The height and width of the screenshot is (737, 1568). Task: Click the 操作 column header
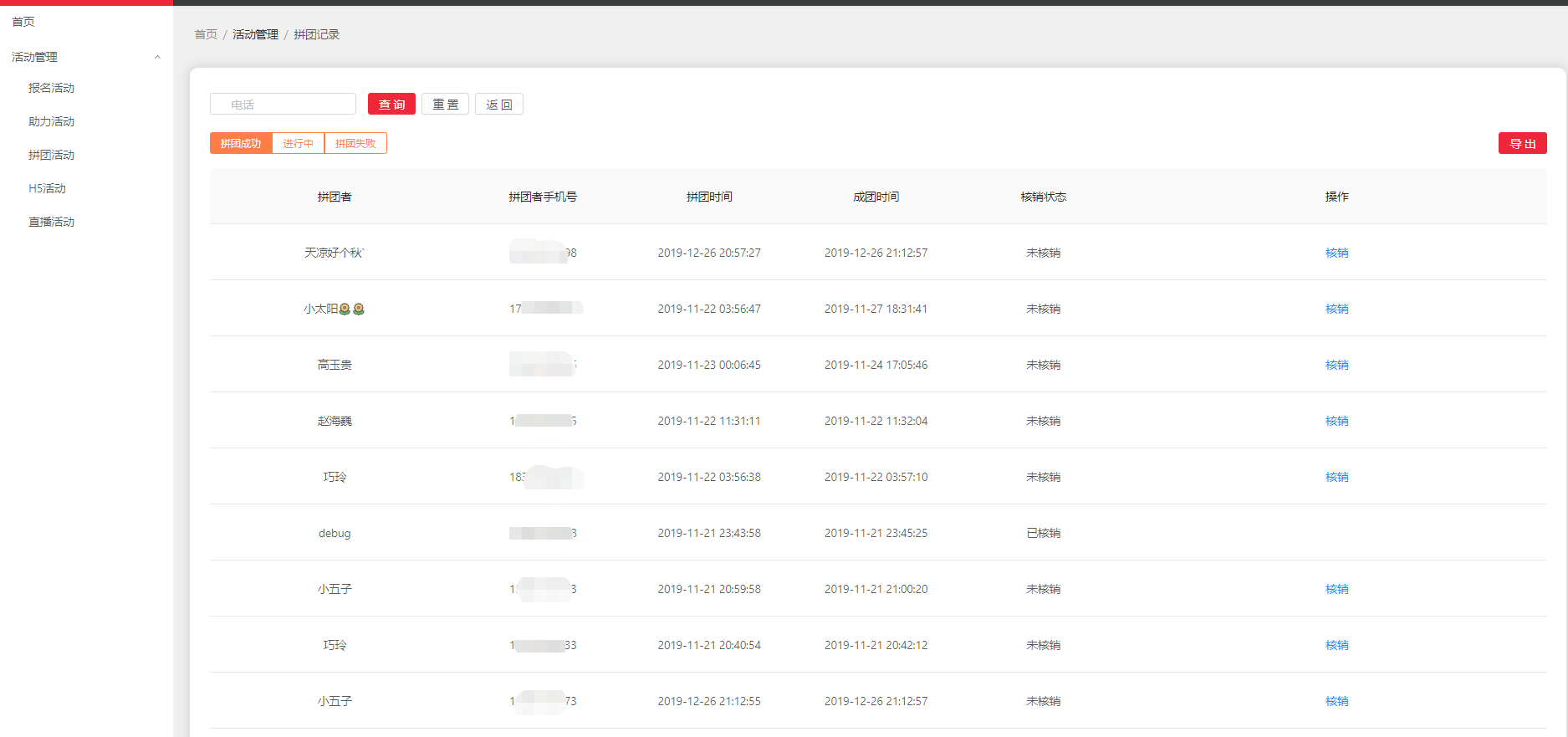coord(1336,197)
